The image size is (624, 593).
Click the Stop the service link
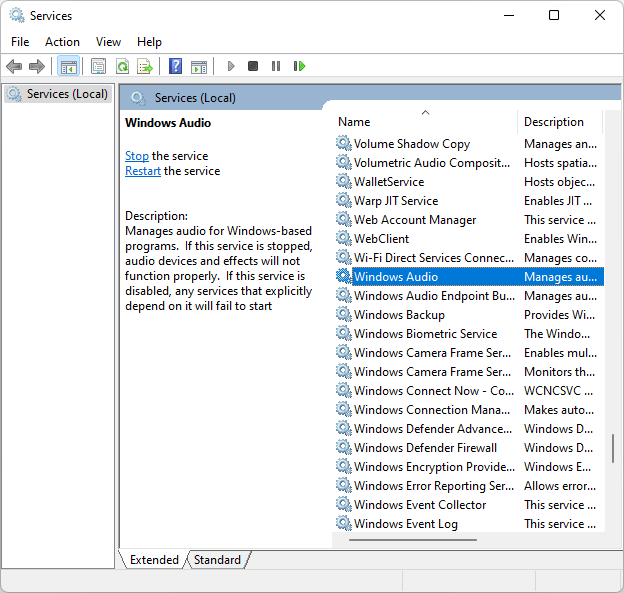tap(136, 156)
